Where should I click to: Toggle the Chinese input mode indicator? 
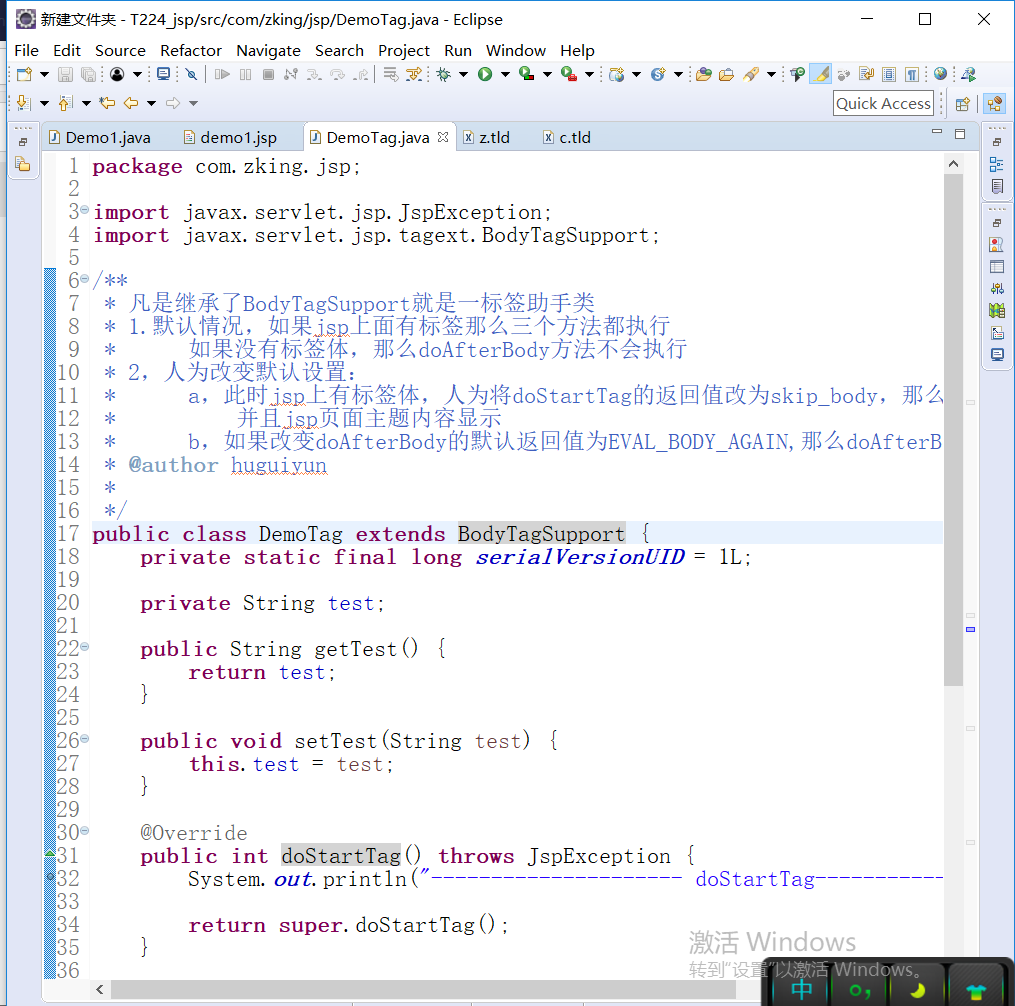pyautogui.click(x=801, y=989)
